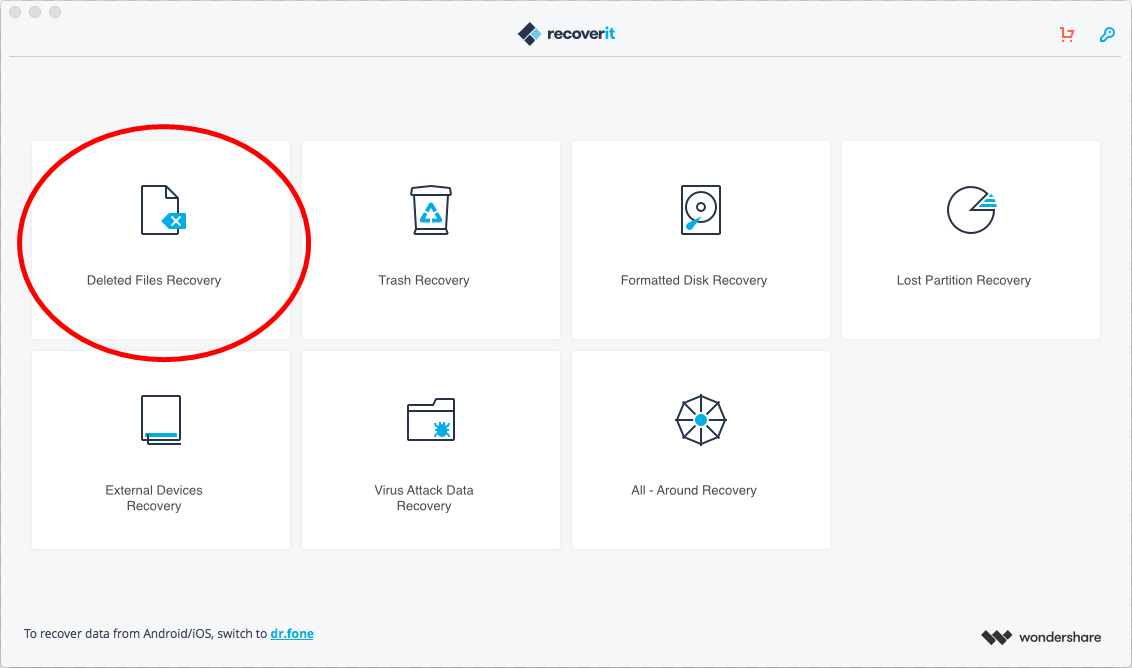Image resolution: width=1132 pixels, height=668 pixels.
Task: Click the Recoverit logo at top
Action: click(x=566, y=34)
